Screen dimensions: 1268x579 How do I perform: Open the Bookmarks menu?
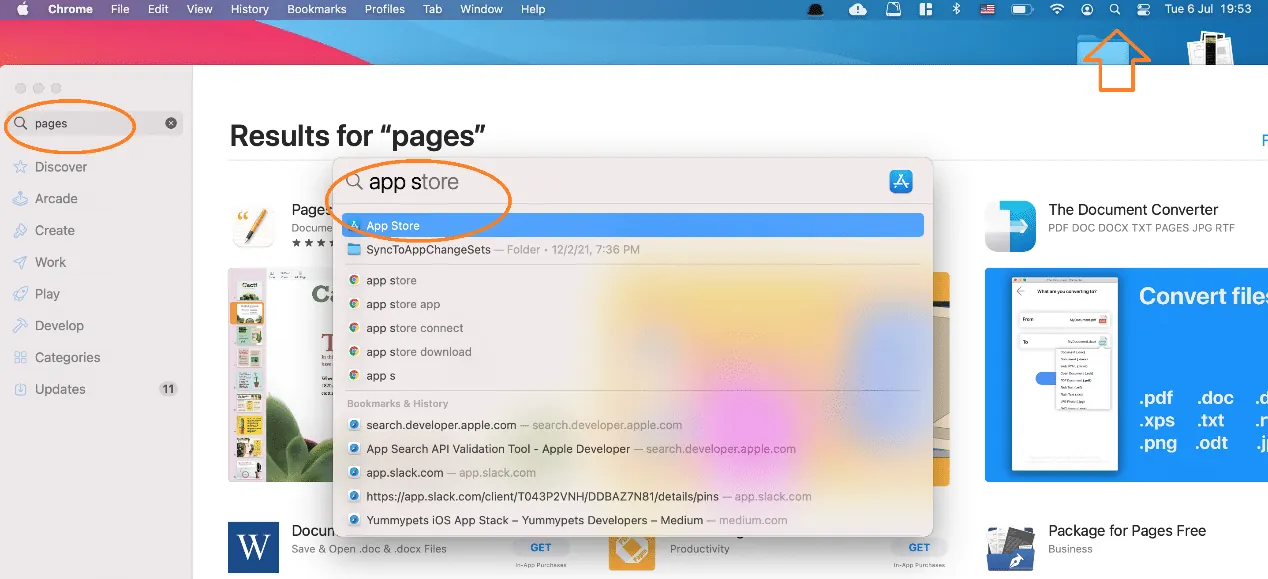[316, 9]
